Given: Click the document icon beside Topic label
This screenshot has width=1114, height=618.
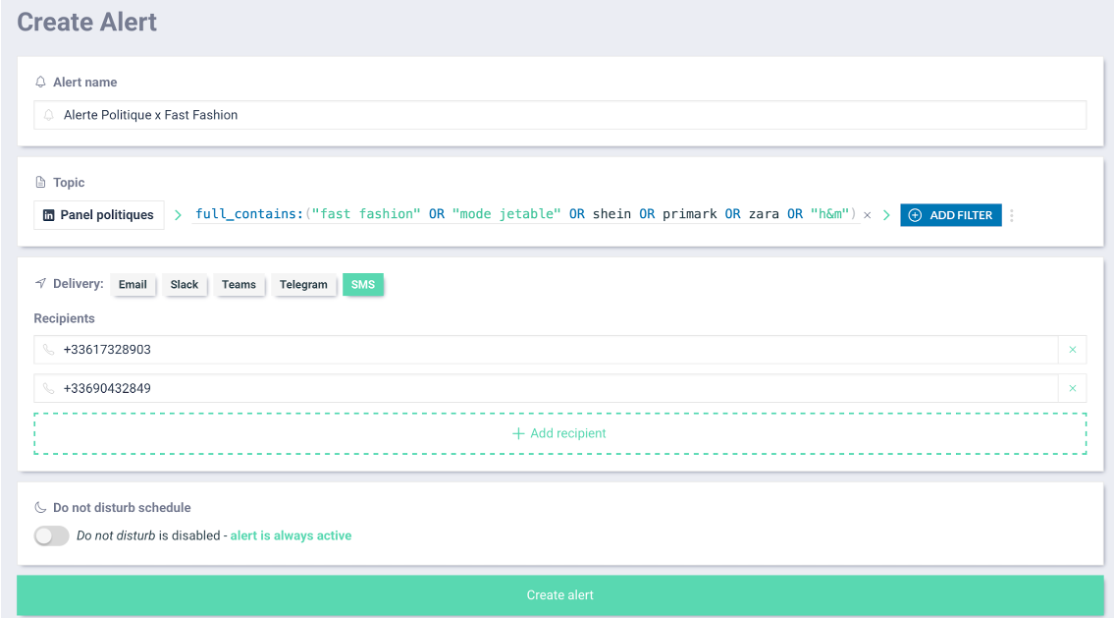Looking at the screenshot, I should click(x=40, y=183).
